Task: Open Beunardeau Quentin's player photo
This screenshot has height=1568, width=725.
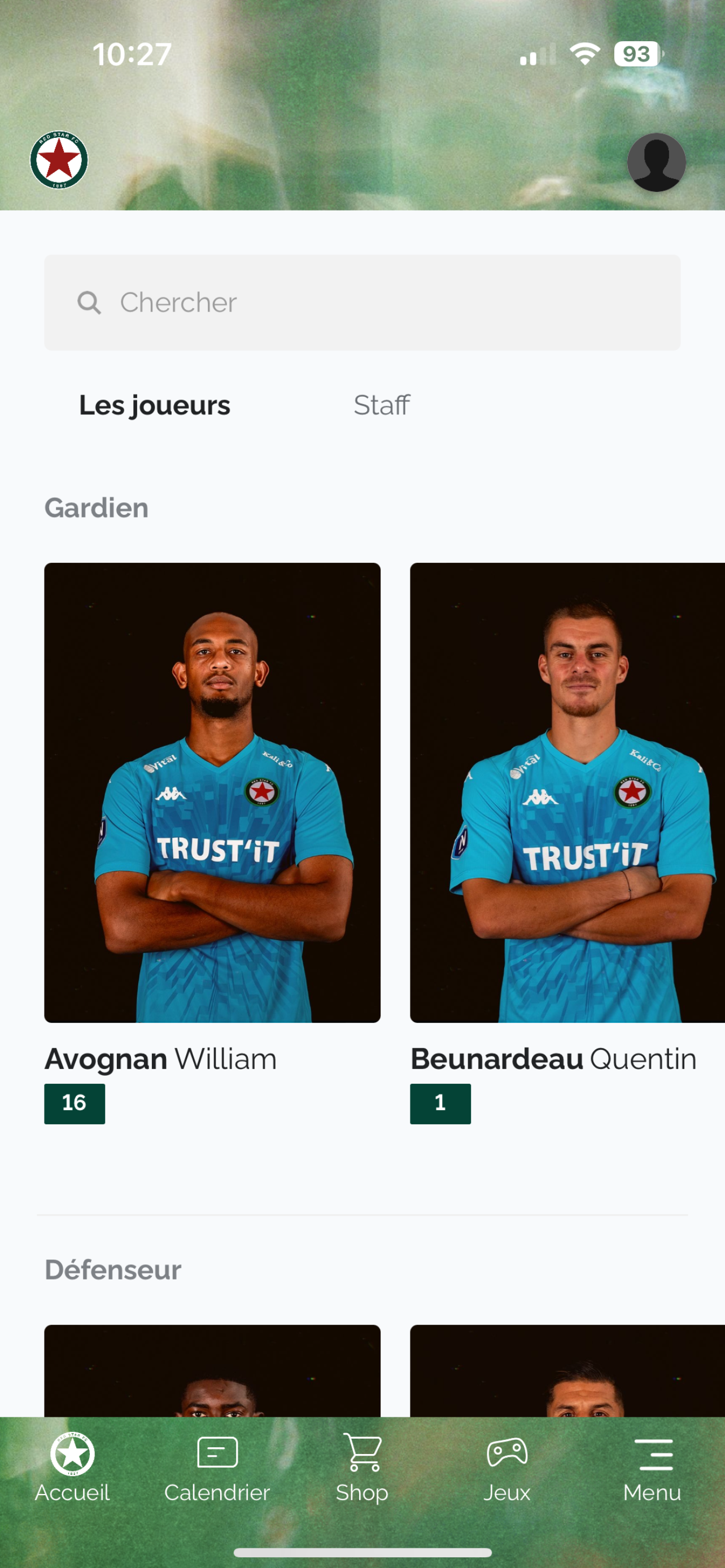Action: pos(567,792)
